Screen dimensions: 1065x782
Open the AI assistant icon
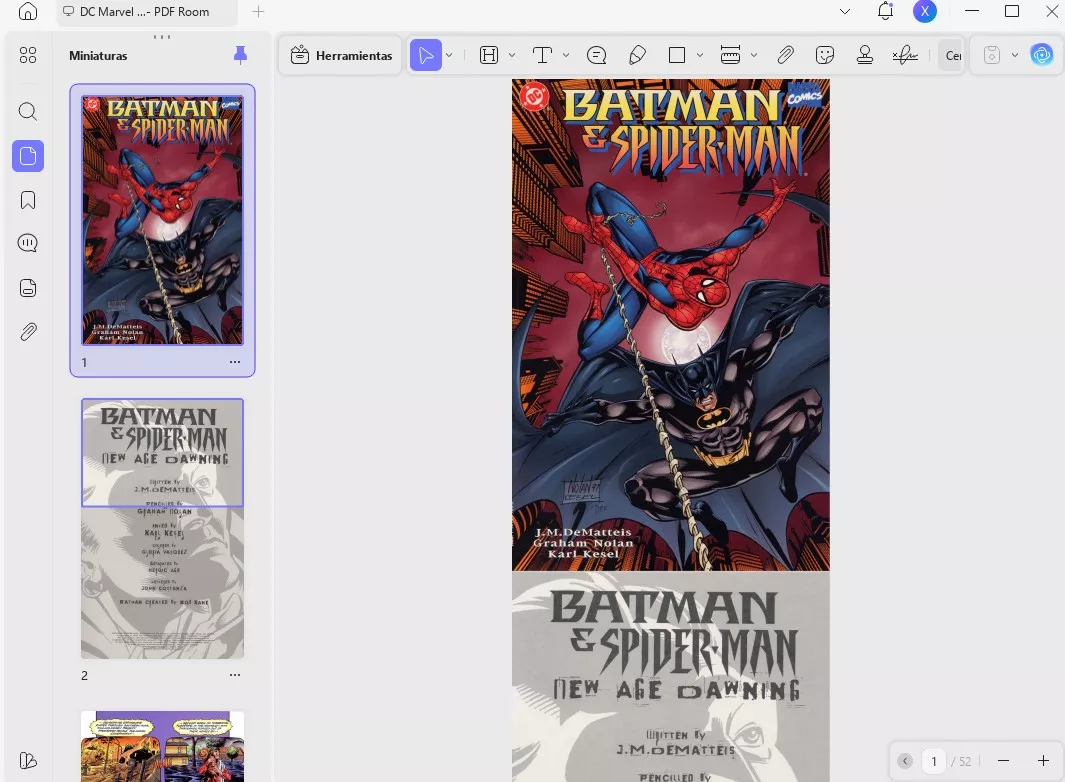click(x=1041, y=55)
